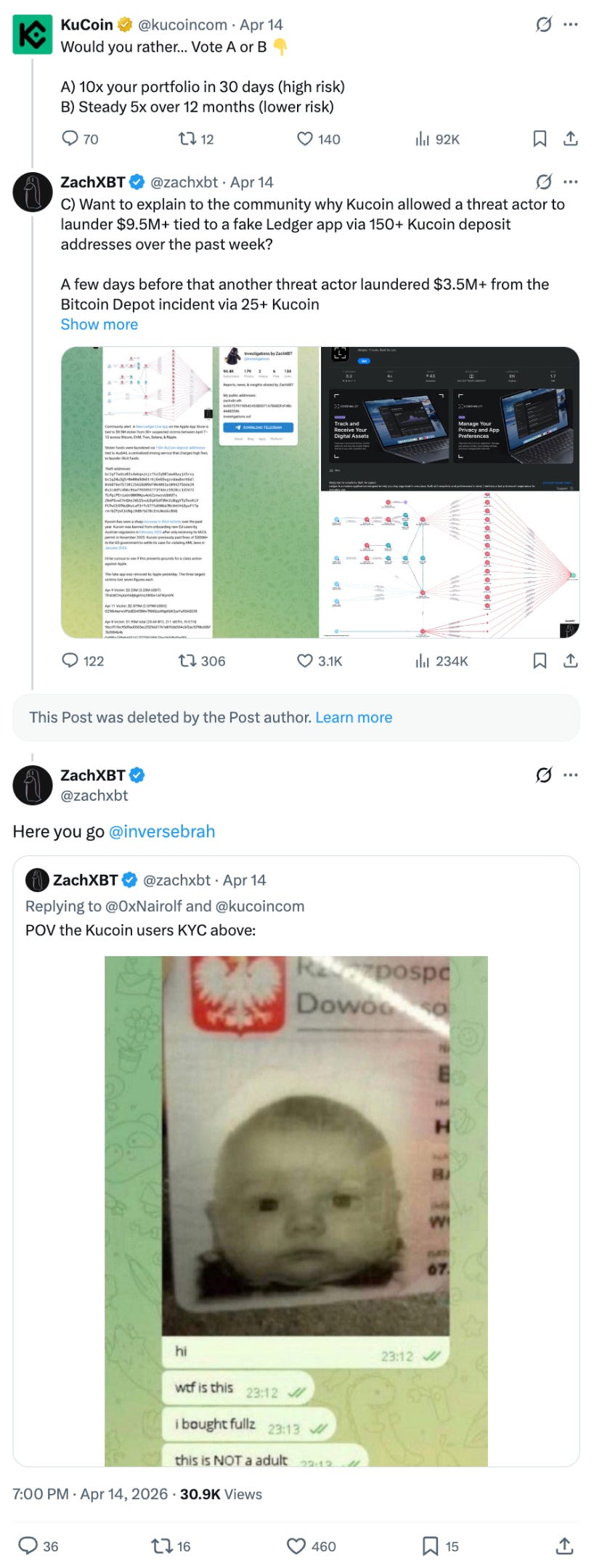Screen dimensions: 594x1568
Task: Open ZachXBT's profile avatar on main post
Action: pos(33,785)
